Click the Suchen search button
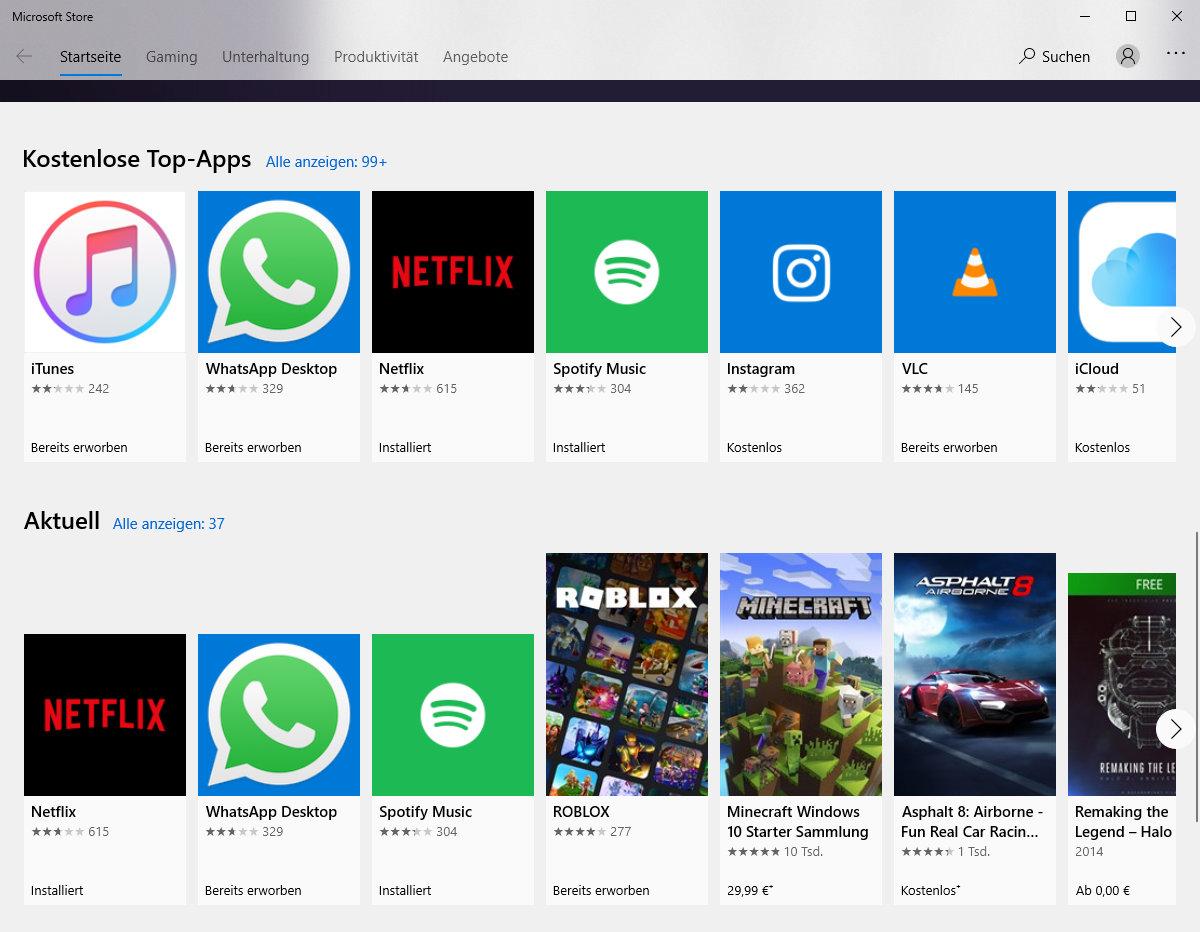The width and height of the screenshot is (1200, 932). coord(1054,57)
